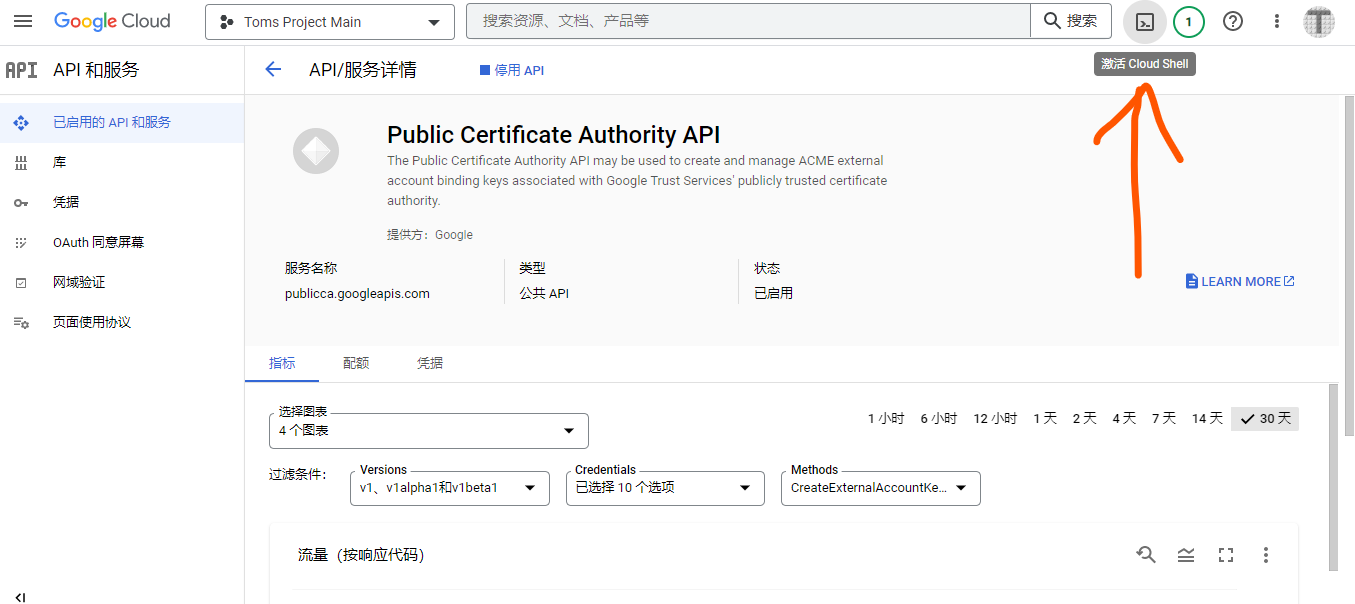The width and height of the screenshot is (1355, 604).
Task: Click the domain verification checkbox icon
Action: tap(21, 282)
